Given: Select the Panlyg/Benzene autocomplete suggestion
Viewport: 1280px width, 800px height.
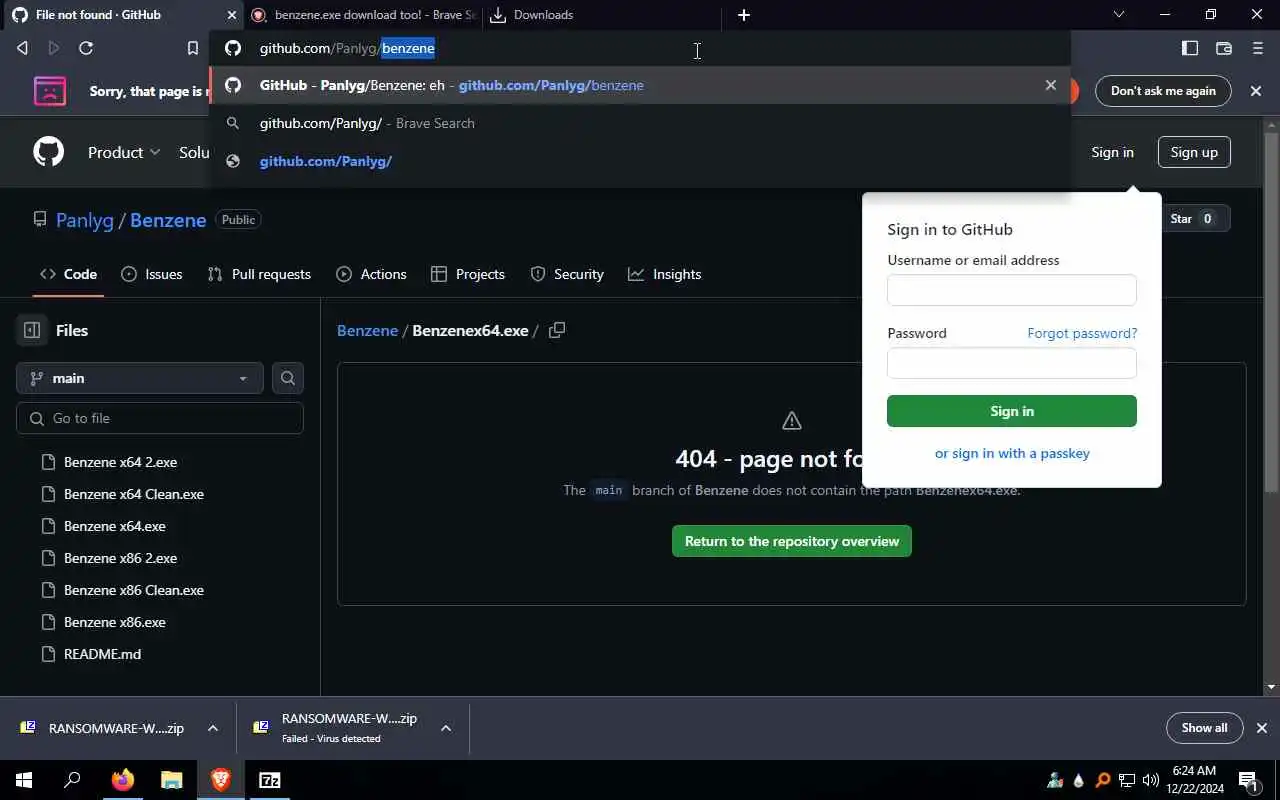Looking at the screenshot, I should click(640, 85).
